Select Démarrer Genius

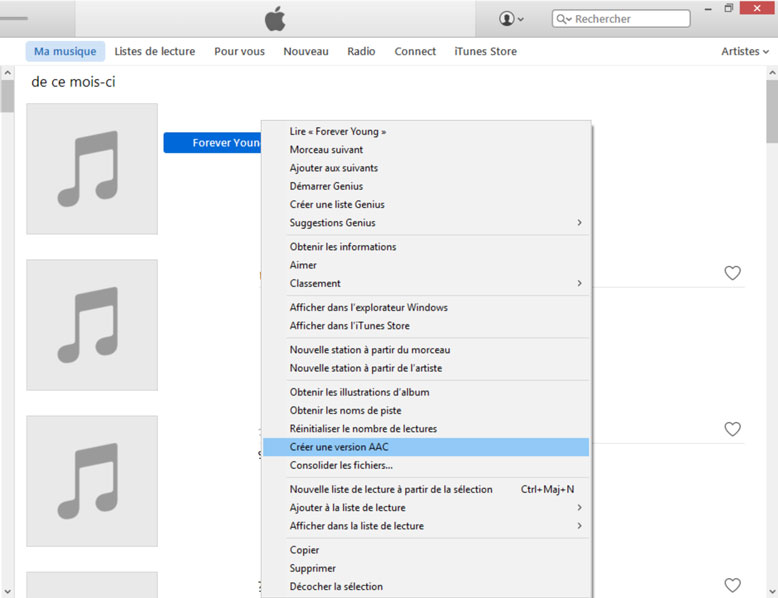click(426, 186)
